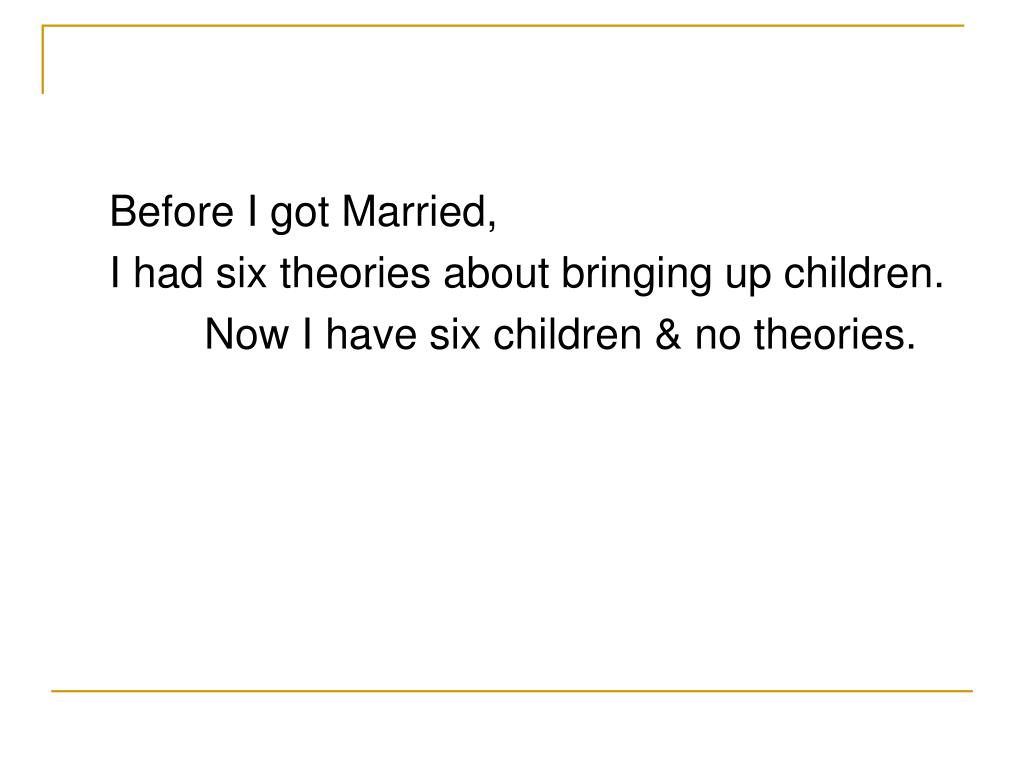Click the word "have" in third line

[x=370, y=334]
